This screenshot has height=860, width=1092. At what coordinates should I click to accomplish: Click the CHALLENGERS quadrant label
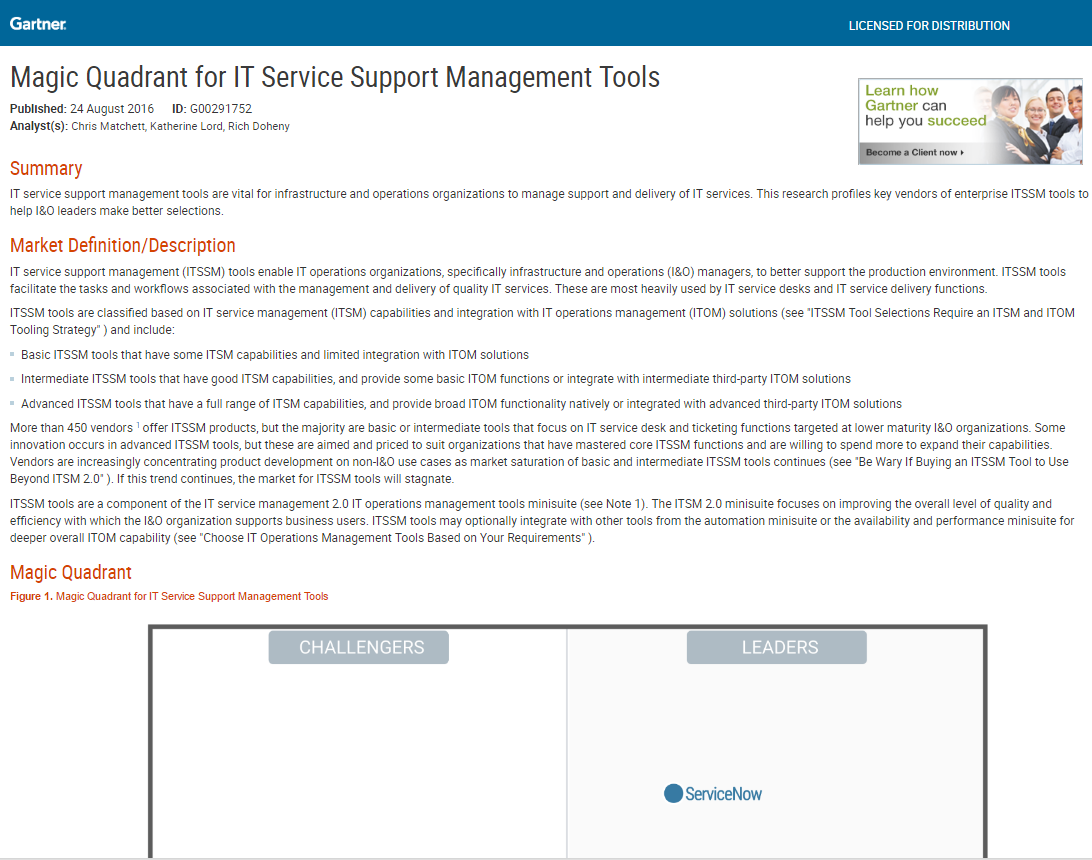pos(359,647)
